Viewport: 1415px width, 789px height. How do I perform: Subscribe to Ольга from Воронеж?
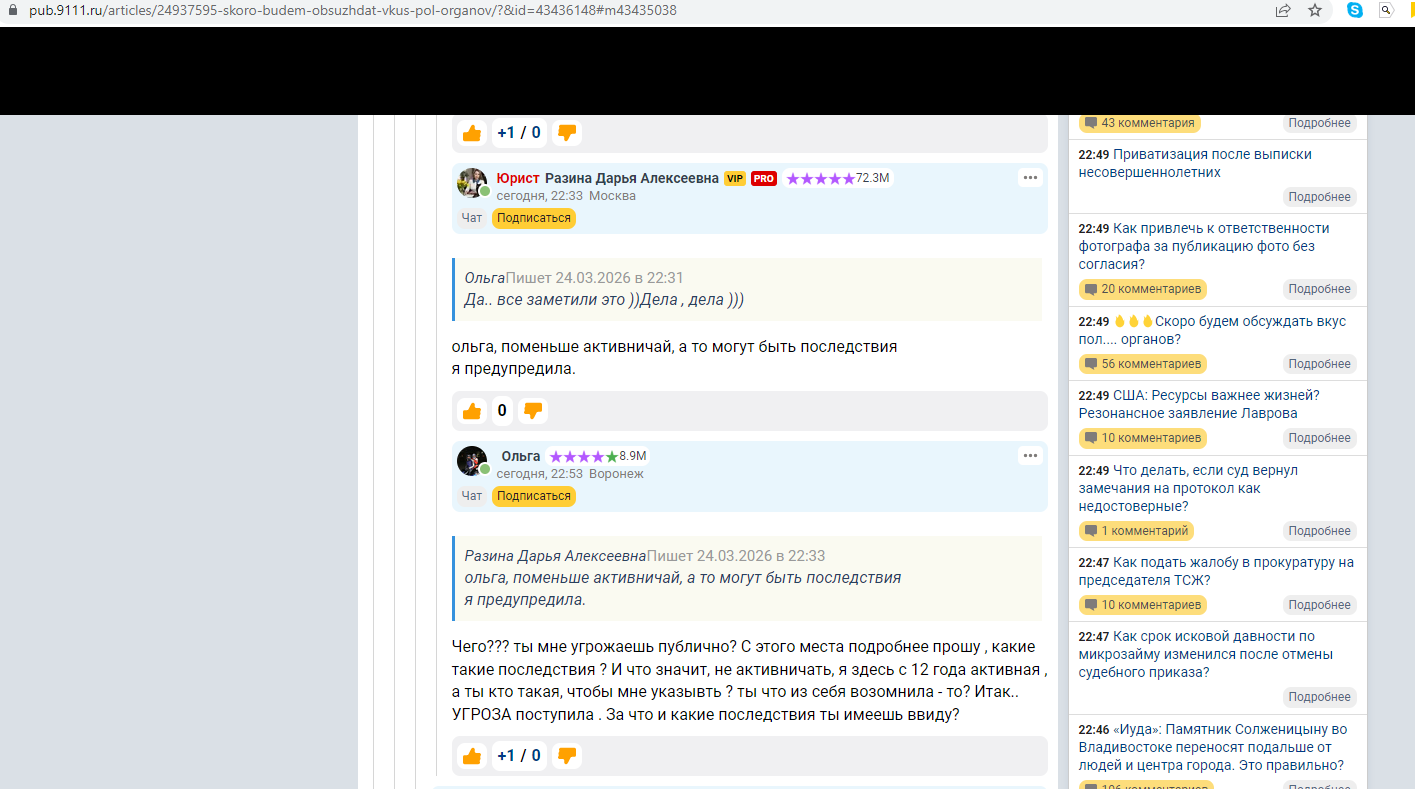pos(534,496)
